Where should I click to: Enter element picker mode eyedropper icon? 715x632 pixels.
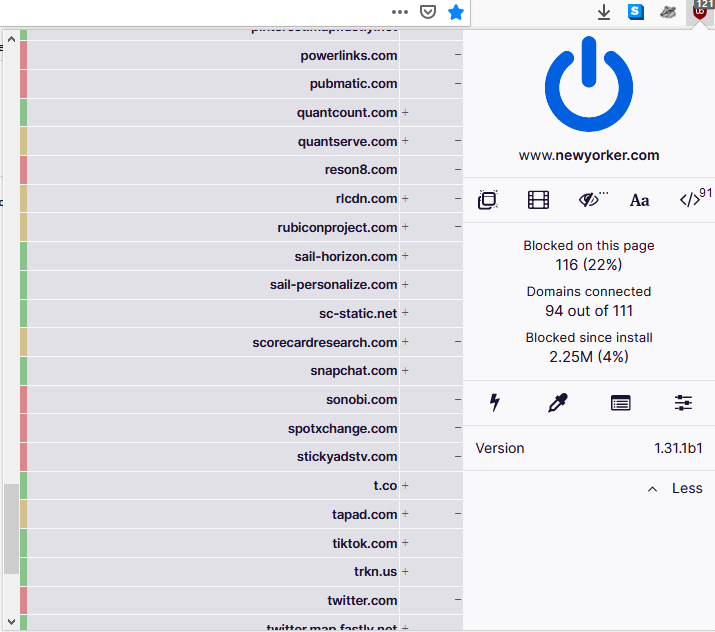click(x=557, y=403)
